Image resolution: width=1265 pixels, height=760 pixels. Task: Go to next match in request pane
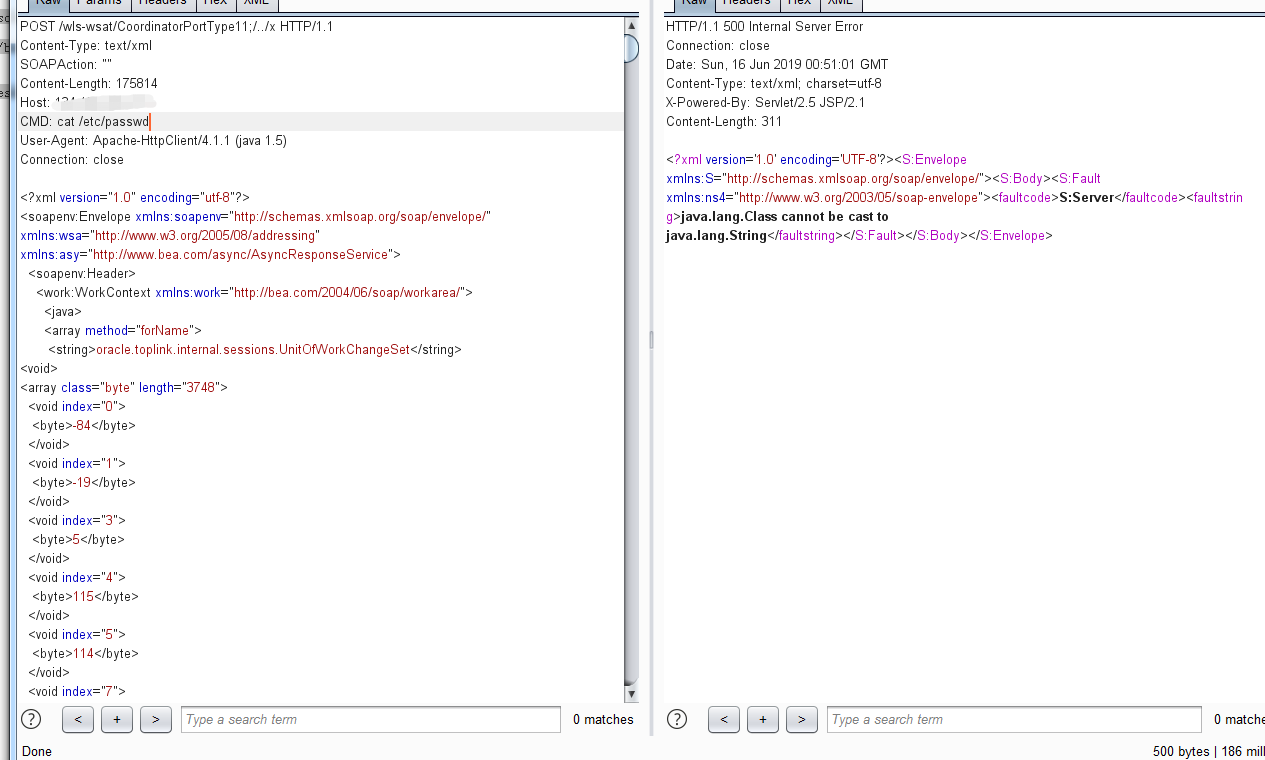pos(156,719)
